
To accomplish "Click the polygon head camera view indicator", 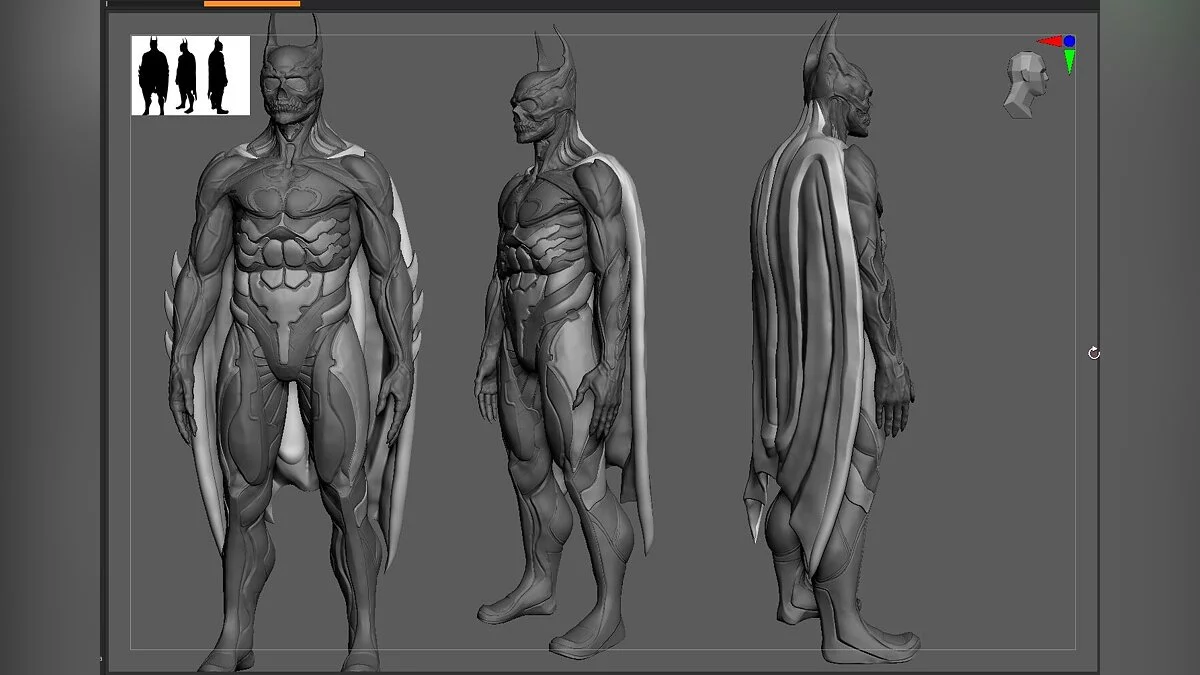I will click(1026, 84).
